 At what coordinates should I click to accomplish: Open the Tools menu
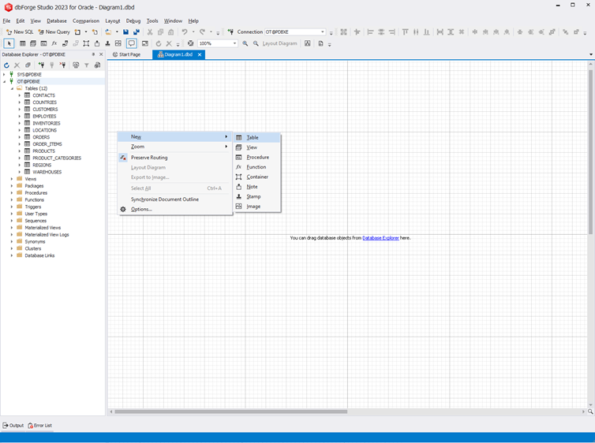(x=152, y=21)
